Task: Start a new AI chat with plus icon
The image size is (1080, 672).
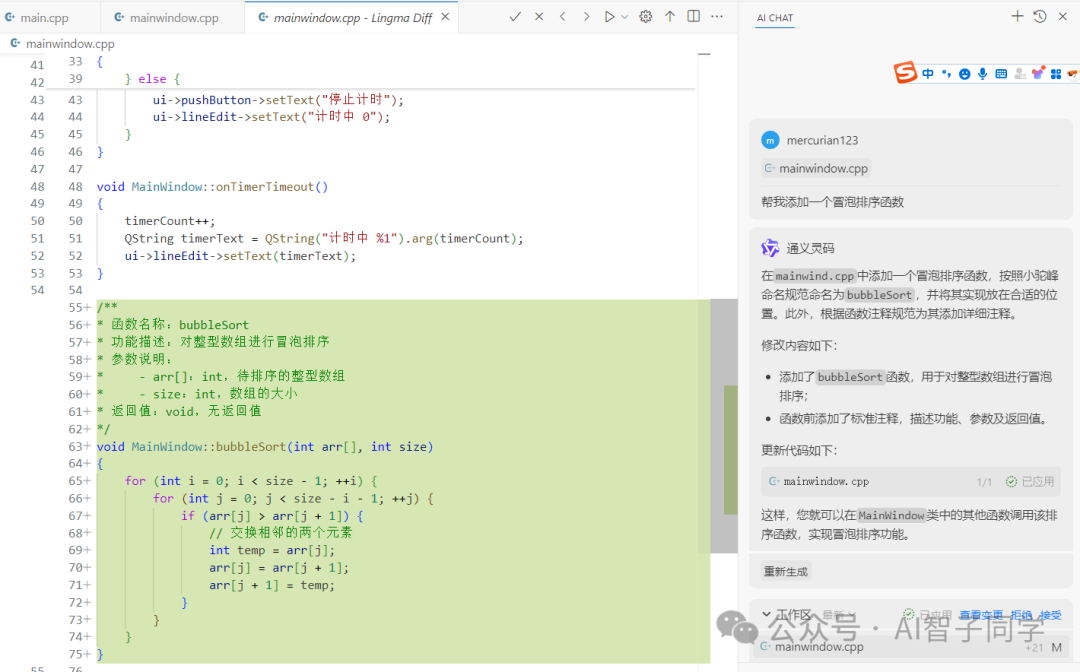Action: 1017,16
